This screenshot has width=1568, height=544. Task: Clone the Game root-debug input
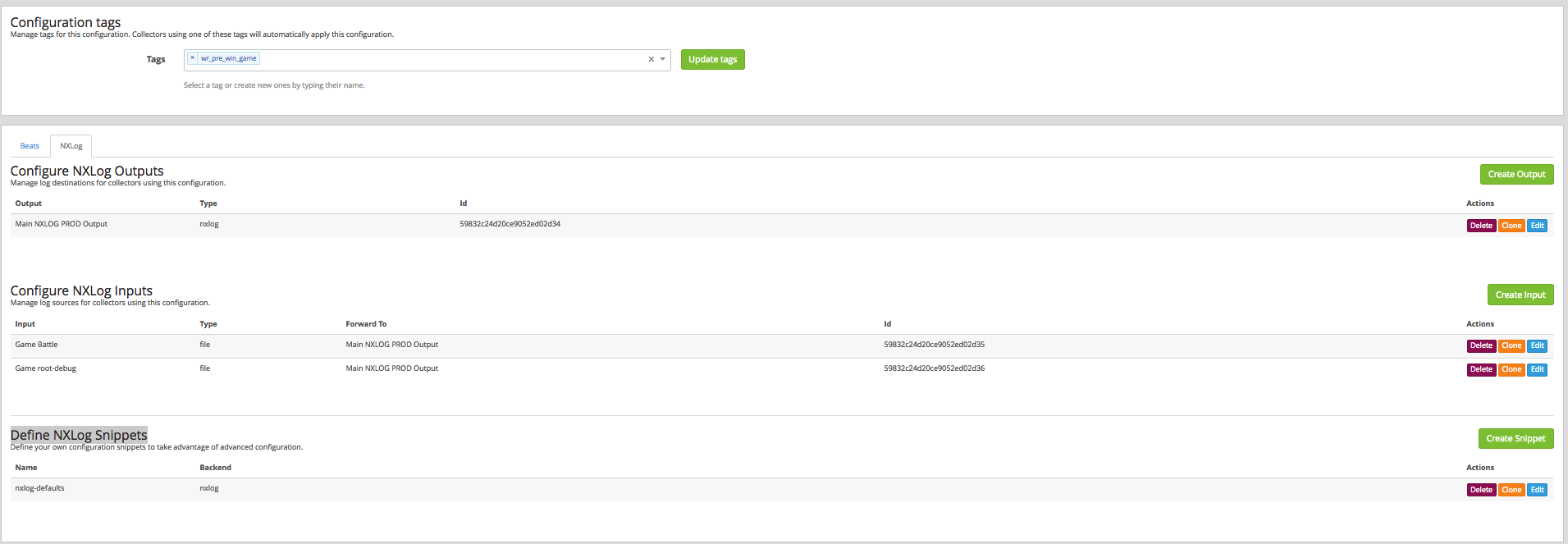pos(1511,369)
